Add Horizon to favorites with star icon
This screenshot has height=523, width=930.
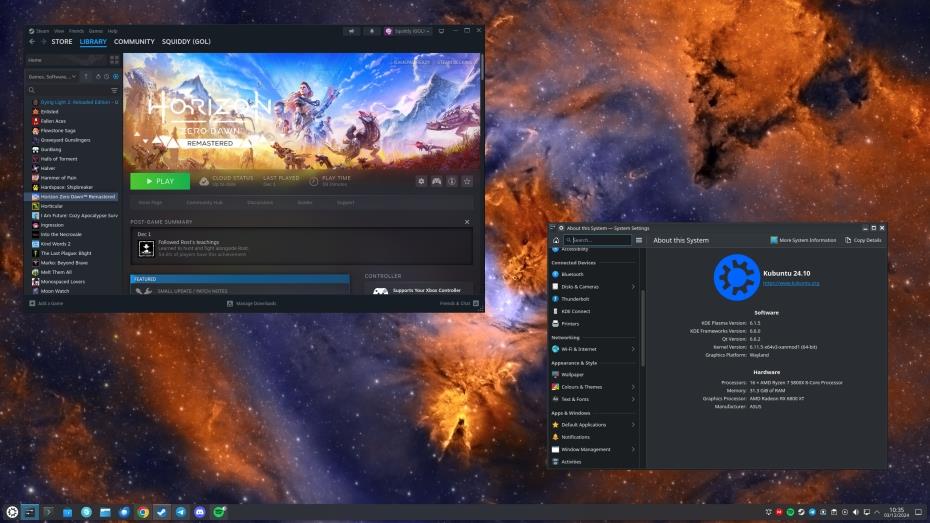[x=467, y=181]
